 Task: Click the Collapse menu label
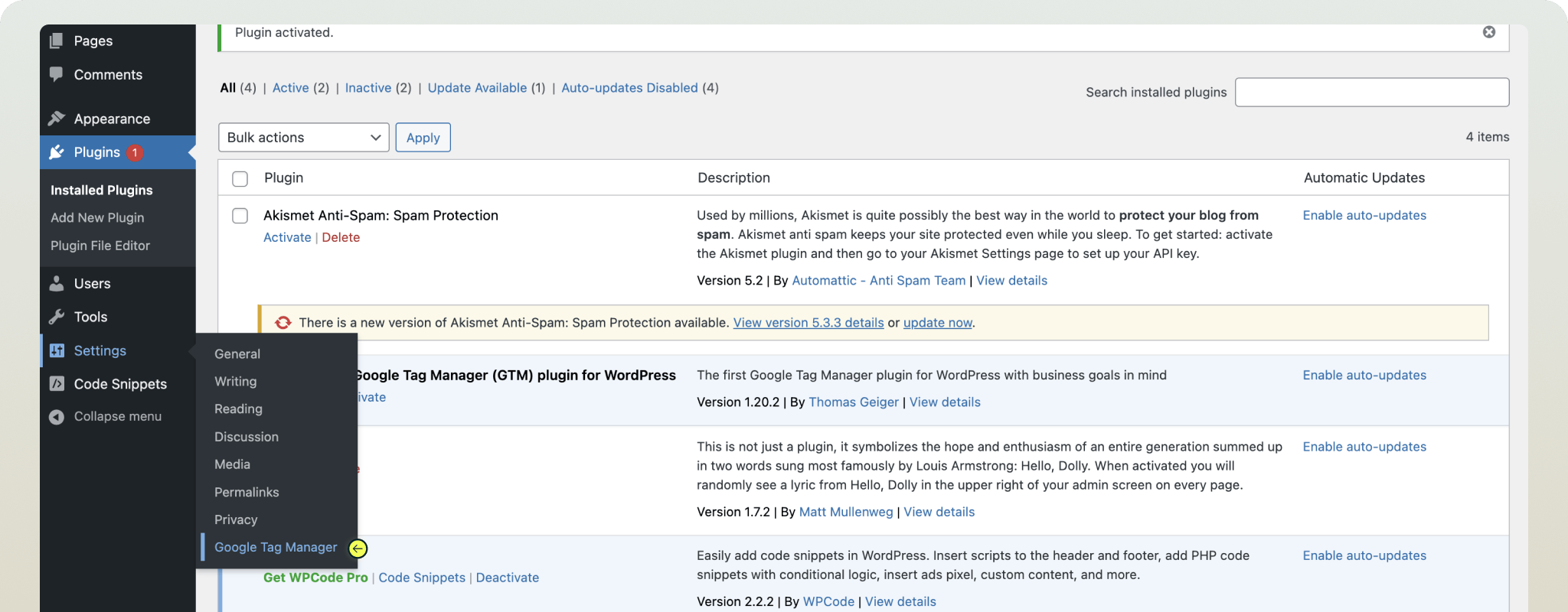point(118,417)
